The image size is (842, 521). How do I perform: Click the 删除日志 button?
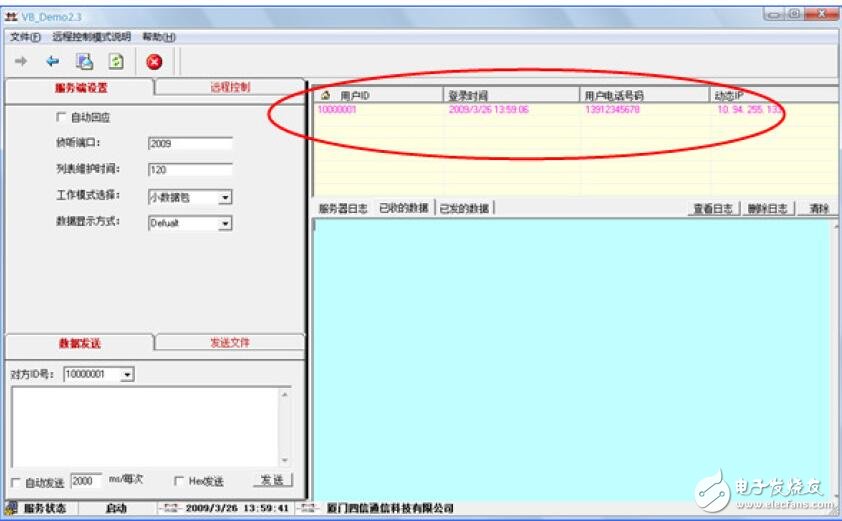click(768, 208)
